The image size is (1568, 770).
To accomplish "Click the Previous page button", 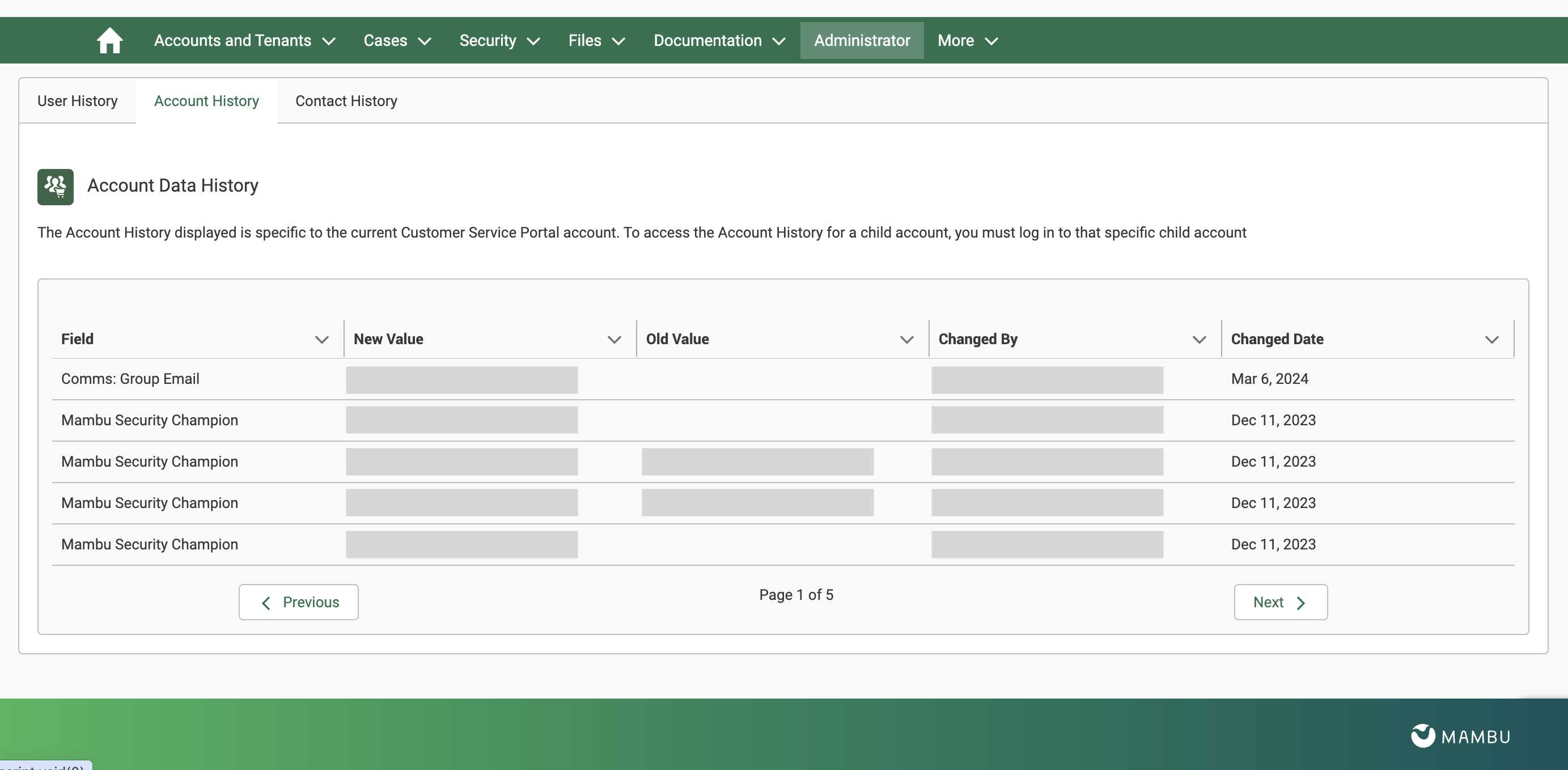I will click(298, 602).
